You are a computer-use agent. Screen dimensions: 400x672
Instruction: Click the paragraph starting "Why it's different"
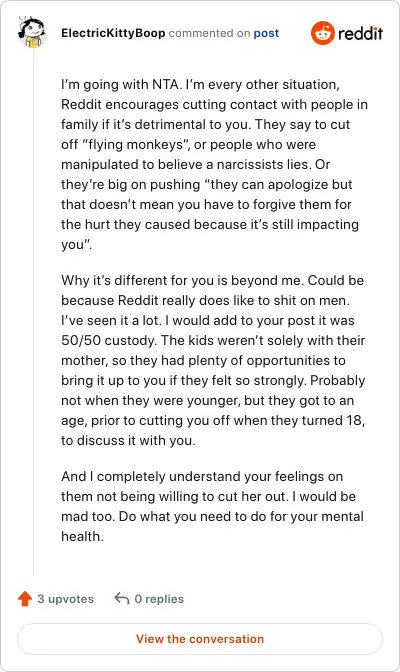[213, 360]
